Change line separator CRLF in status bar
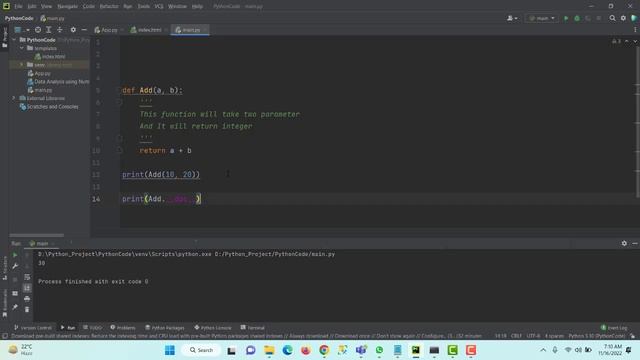Viewport: 640px width, 360px height. point(516,336)
